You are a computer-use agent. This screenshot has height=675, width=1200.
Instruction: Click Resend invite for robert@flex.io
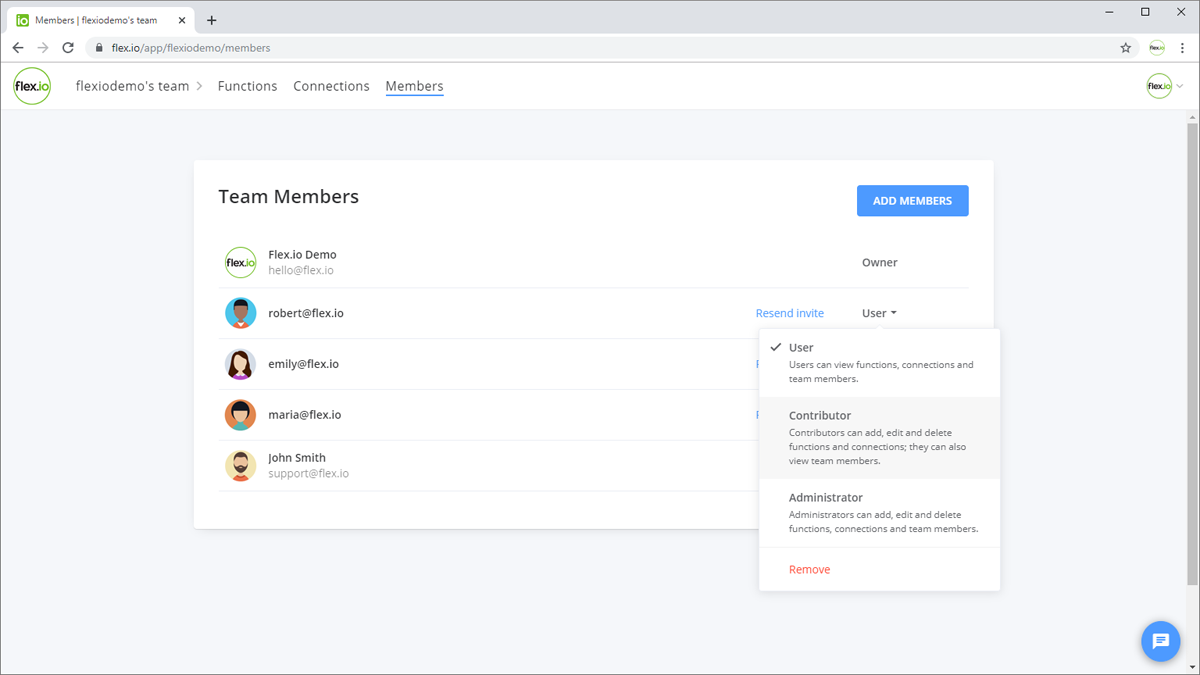point(789,313)
